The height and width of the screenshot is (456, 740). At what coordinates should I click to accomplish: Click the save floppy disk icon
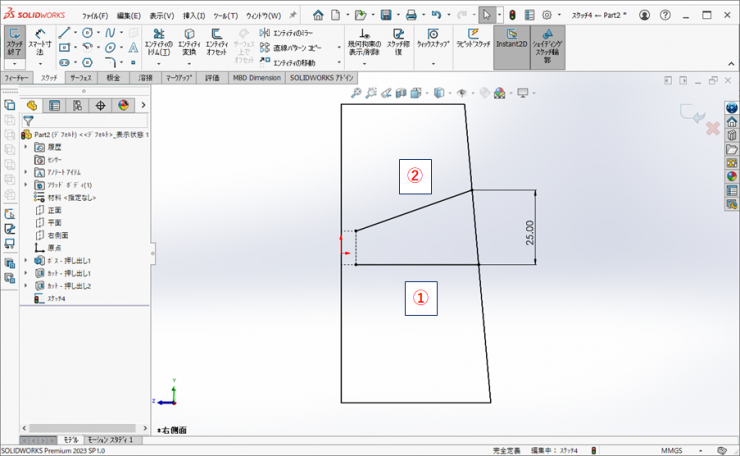point(386,16)
